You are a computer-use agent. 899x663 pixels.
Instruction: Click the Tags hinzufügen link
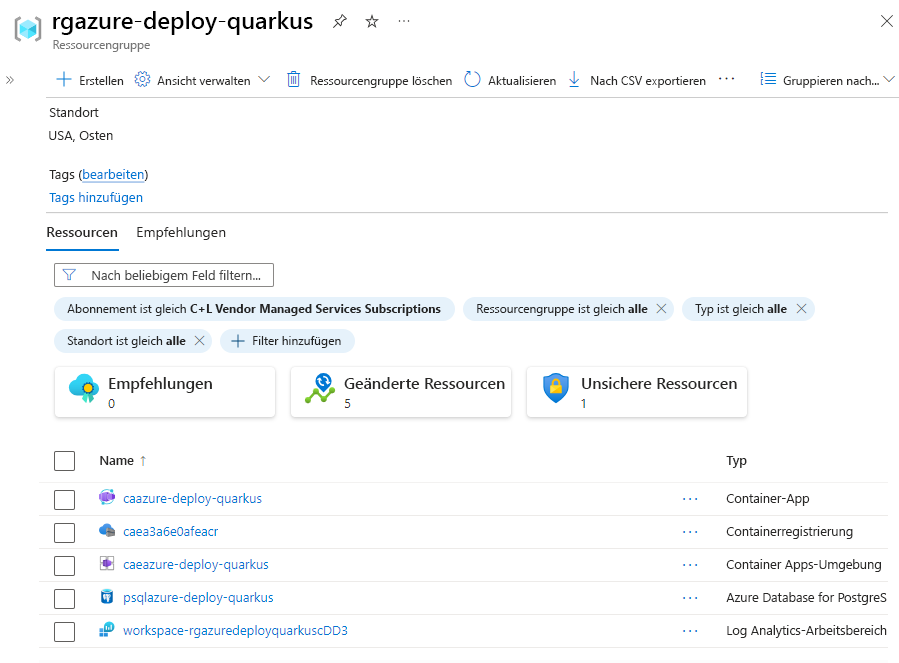click(96, 197)
